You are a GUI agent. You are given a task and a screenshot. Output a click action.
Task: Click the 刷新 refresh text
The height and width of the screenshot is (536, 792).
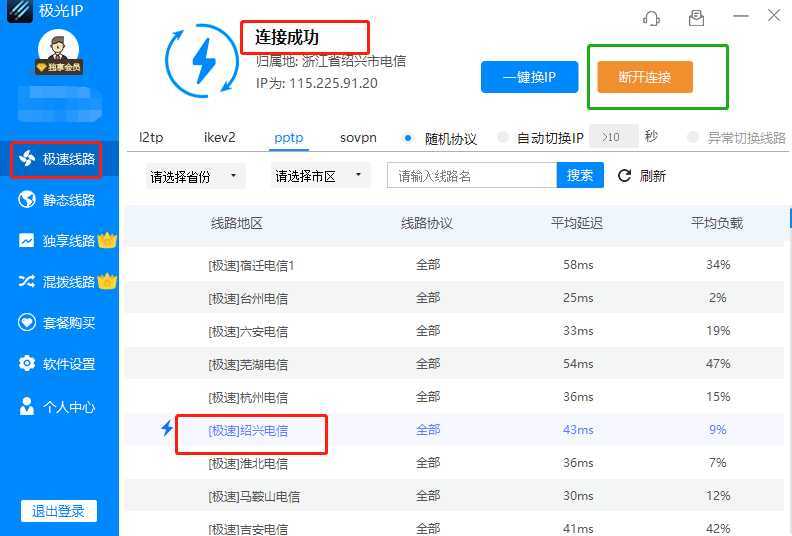pos(653,176)
